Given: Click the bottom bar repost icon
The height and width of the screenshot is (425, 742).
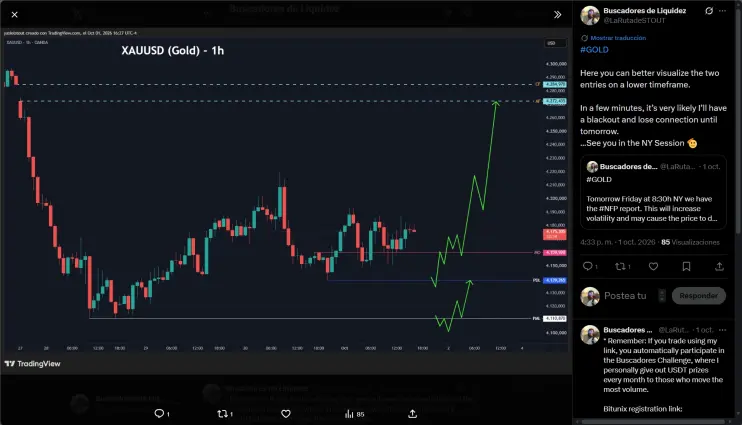Looking at the screenshot, I should click(222, 414).
